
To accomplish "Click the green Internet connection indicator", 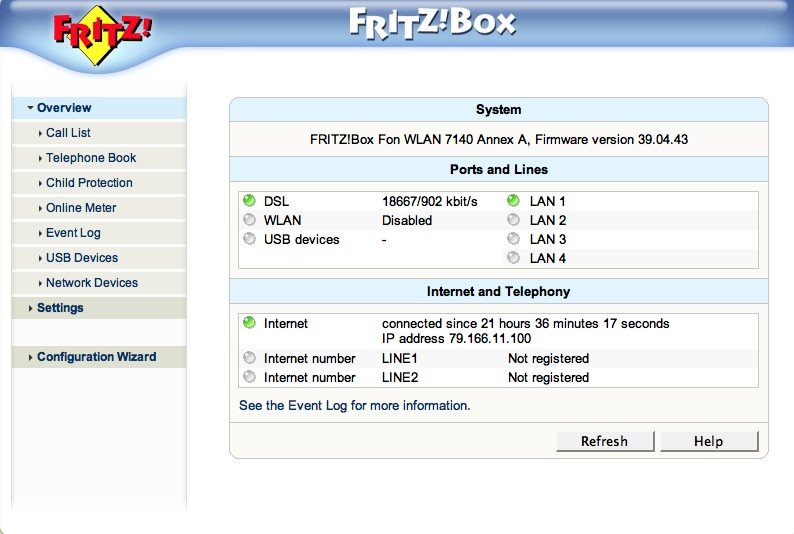I will coord(249,323).
